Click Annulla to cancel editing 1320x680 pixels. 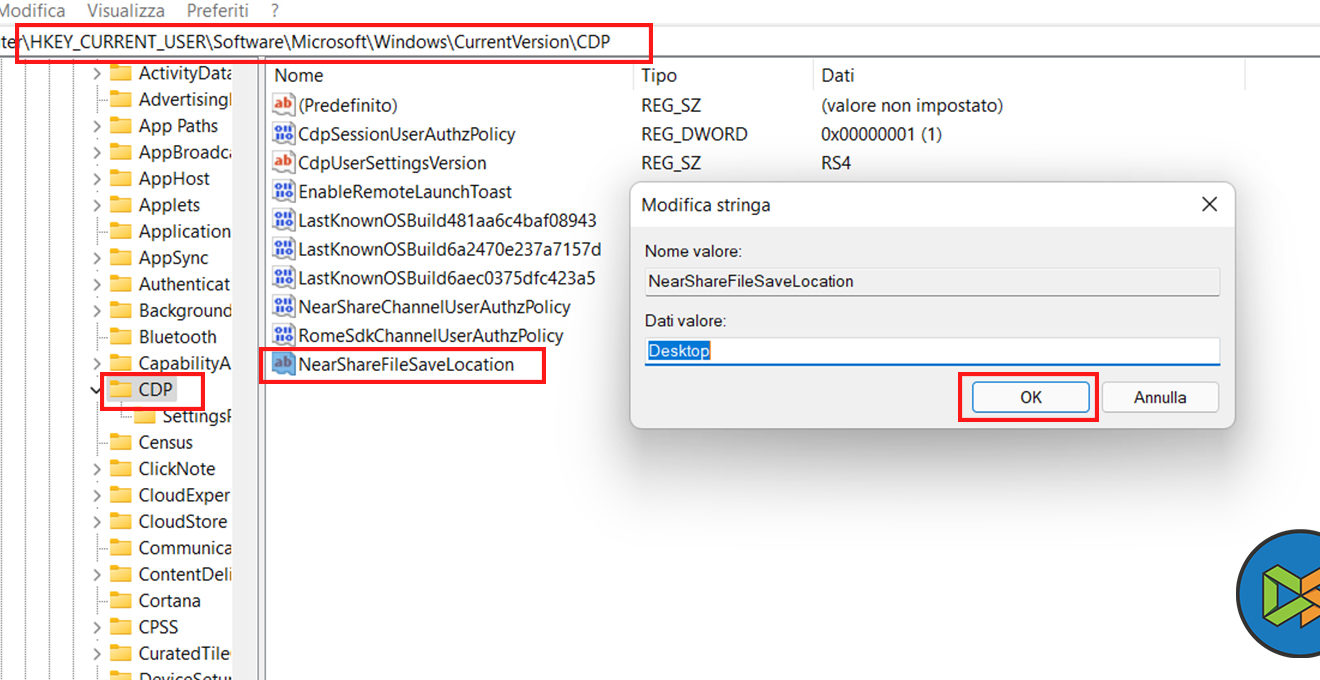[x=1160, y=397]
